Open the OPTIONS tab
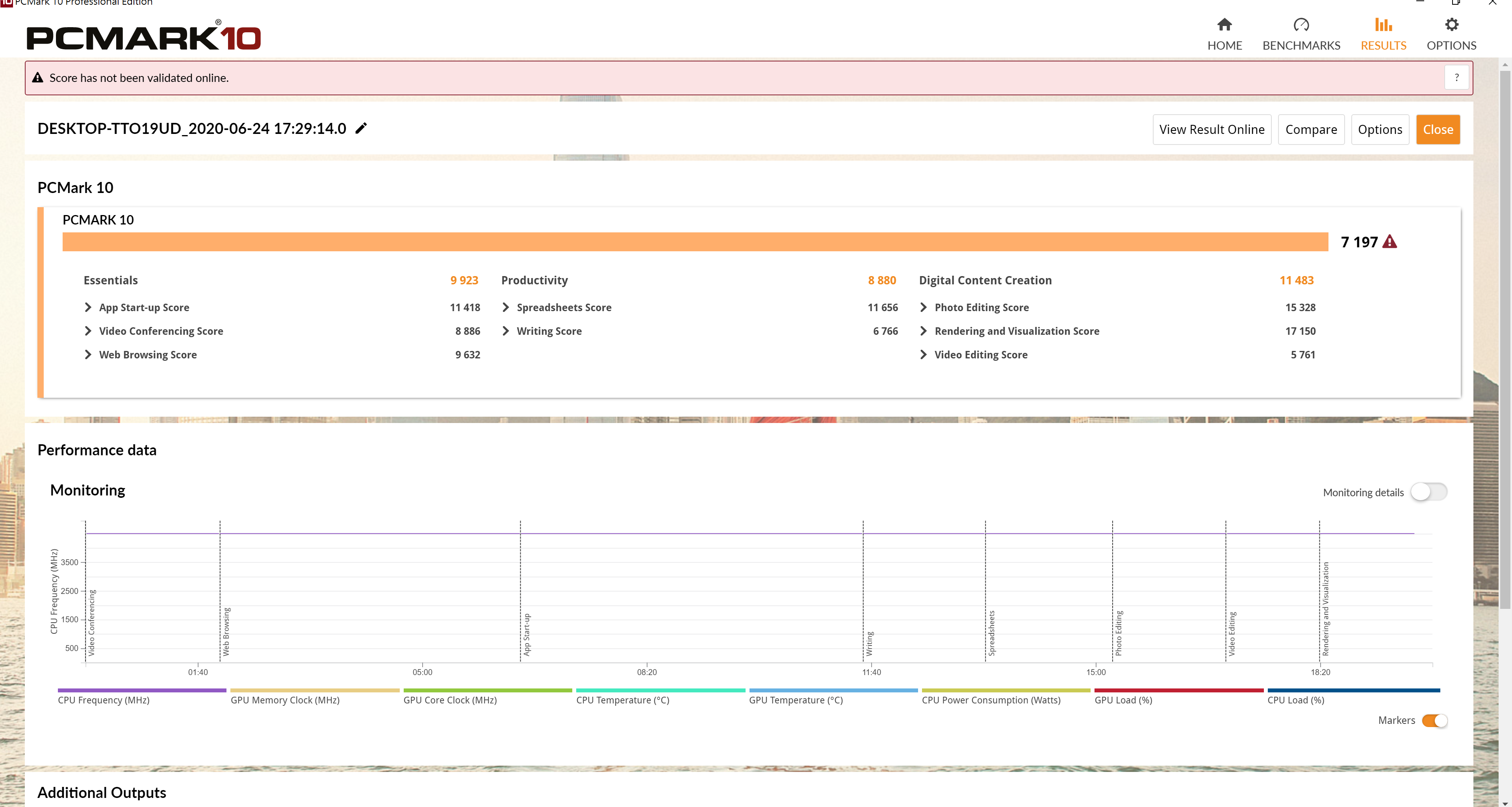The height and width of the screenshot is (807, 1512). coord(1451,35)
